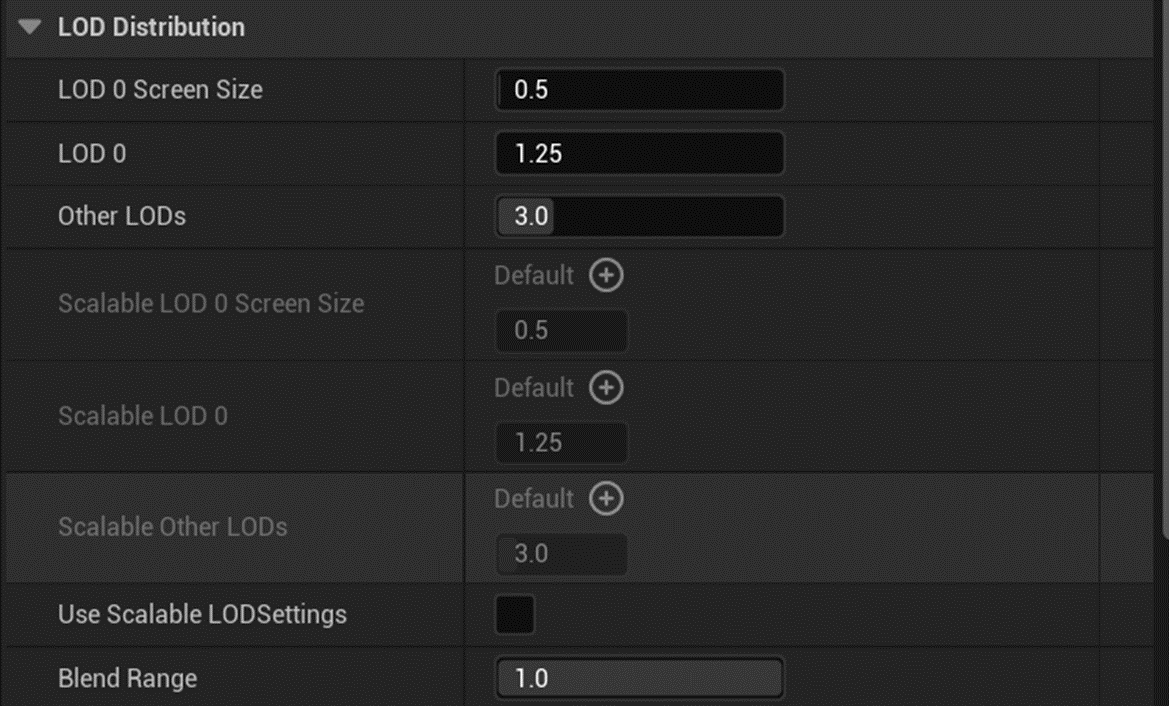Enable Use Scalable LODSettings checkbox
Viewport: 1169px width, 706px height.
click(515, 615)
